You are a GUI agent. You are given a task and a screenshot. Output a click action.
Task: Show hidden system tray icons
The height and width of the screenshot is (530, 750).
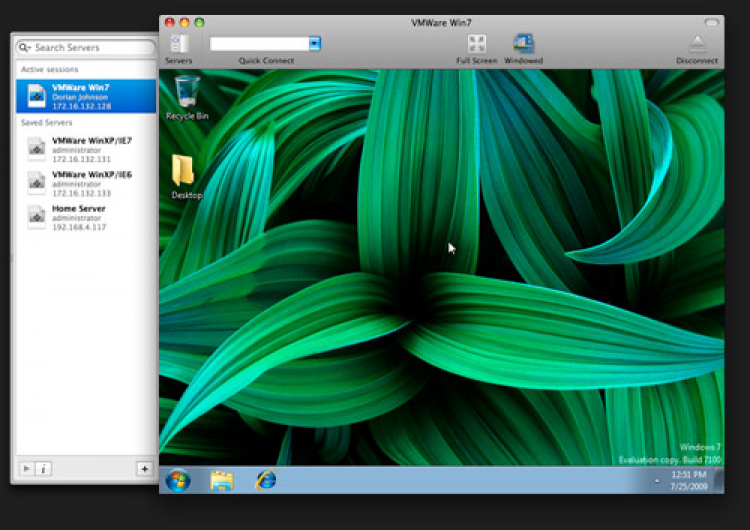coord(657,481)
